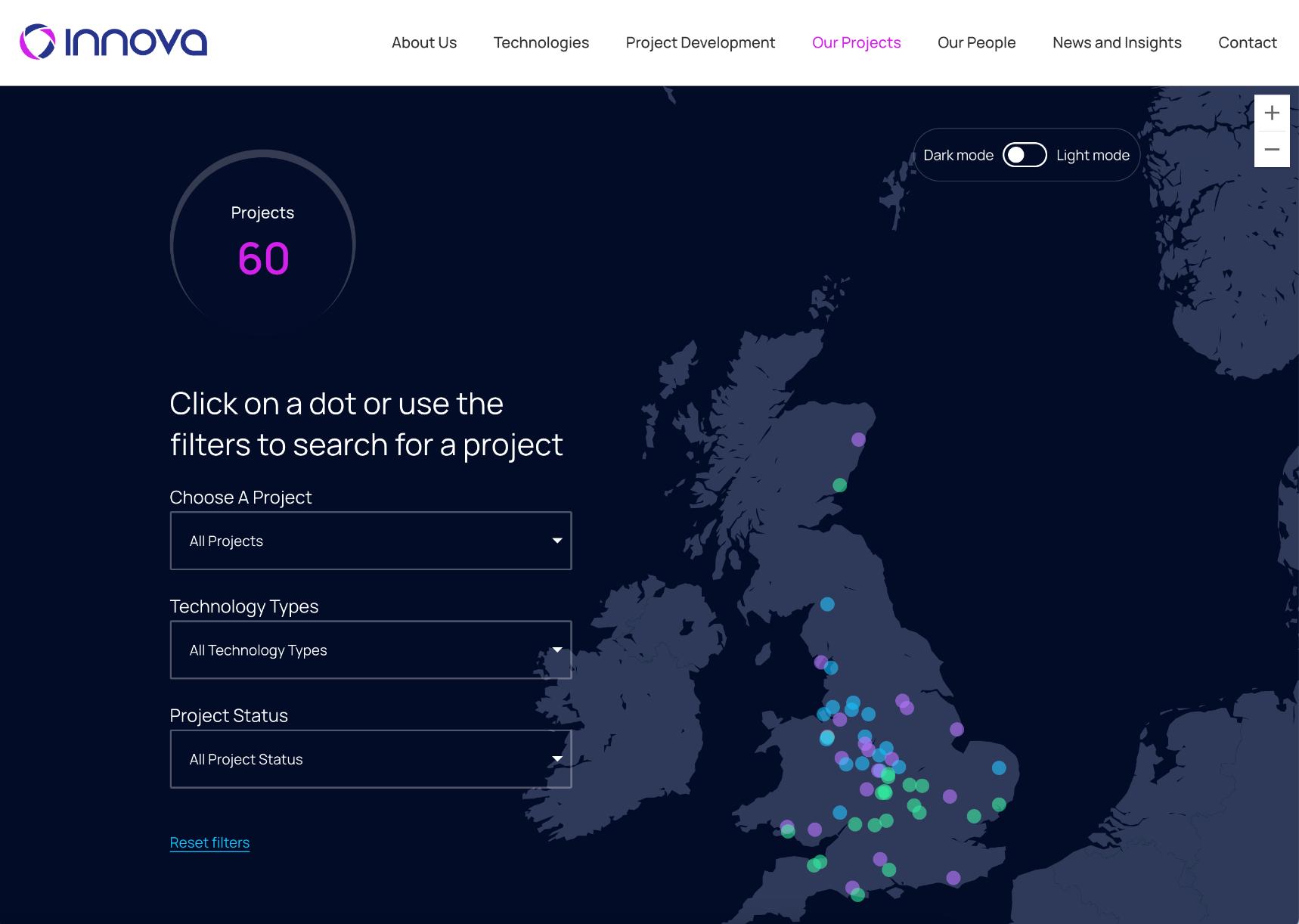The height and width of the screenshot is (924, 1299).
Task: Zoom out of the map with minus button
Action: tap(1272, 150)
